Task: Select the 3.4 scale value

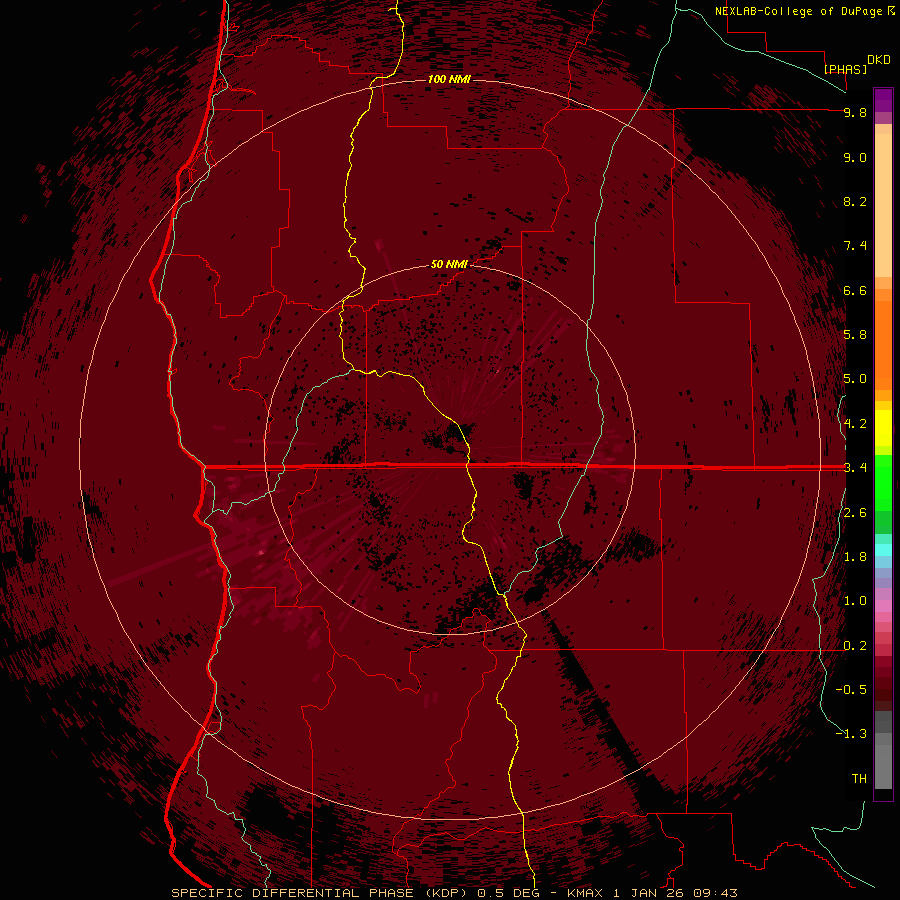Action: [855, 468]
